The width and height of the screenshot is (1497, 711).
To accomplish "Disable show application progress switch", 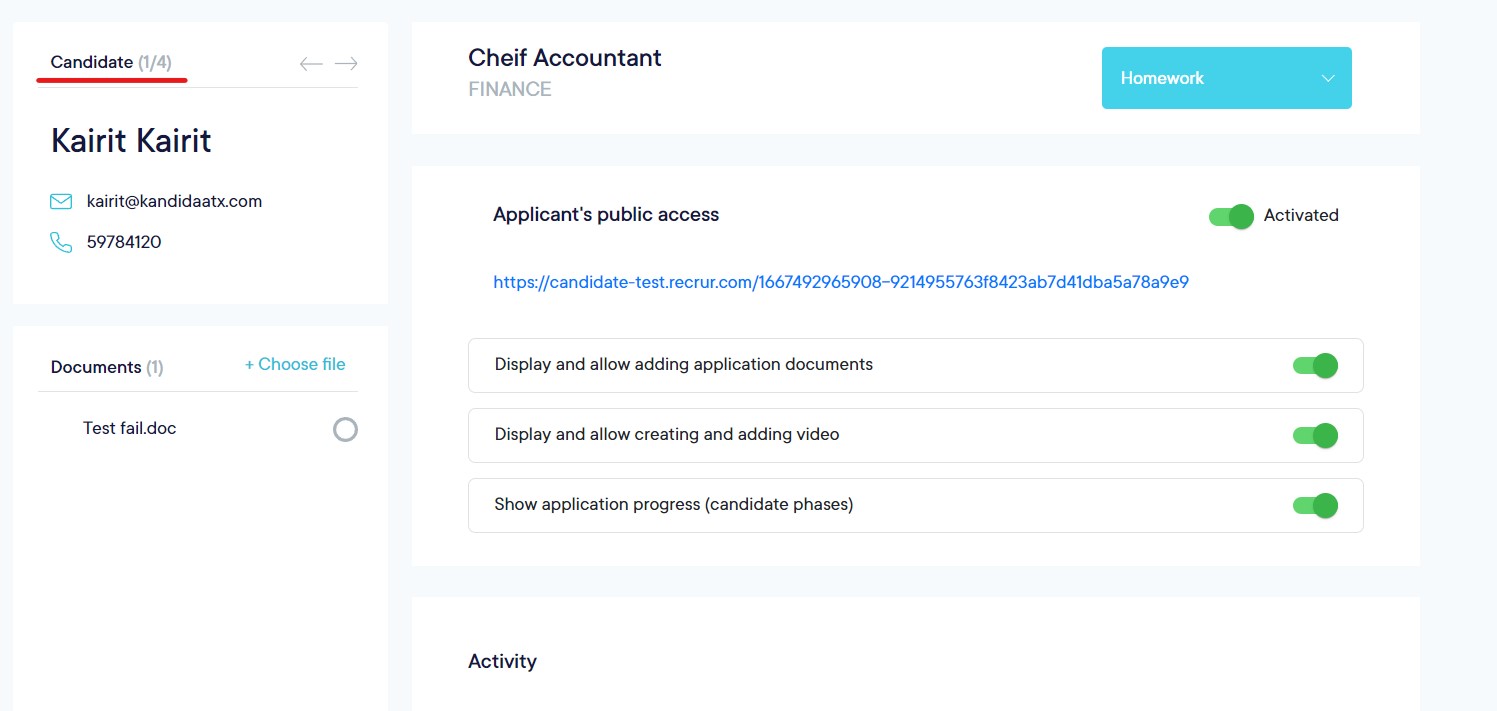I will (x=1315, y=505).
